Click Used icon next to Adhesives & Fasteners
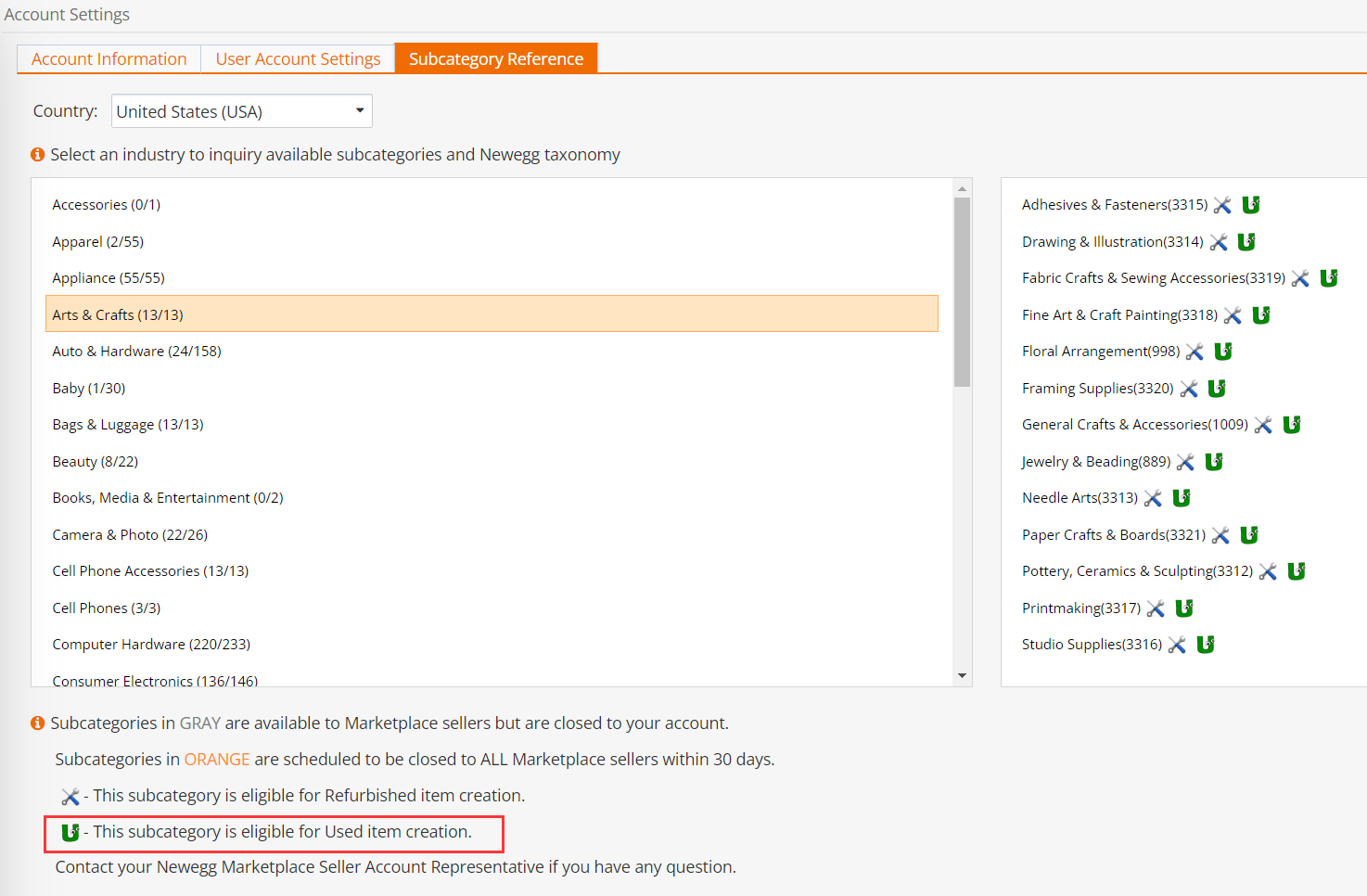Image resolution: width=1367 pixels, height=896 pixels. [x=1251, y=205]
